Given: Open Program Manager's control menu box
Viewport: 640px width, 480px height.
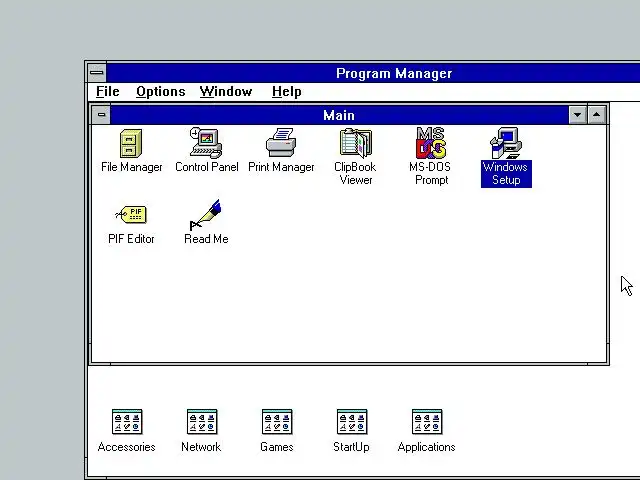Looking at the screenshot, I should pos(97,73).
